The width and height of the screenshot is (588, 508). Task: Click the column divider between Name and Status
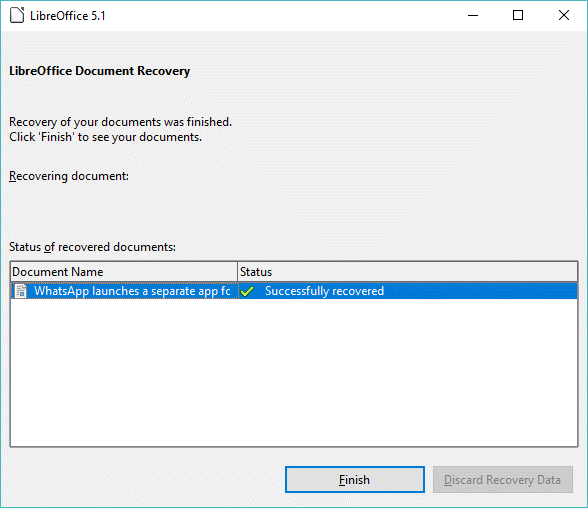pos(238,271)
